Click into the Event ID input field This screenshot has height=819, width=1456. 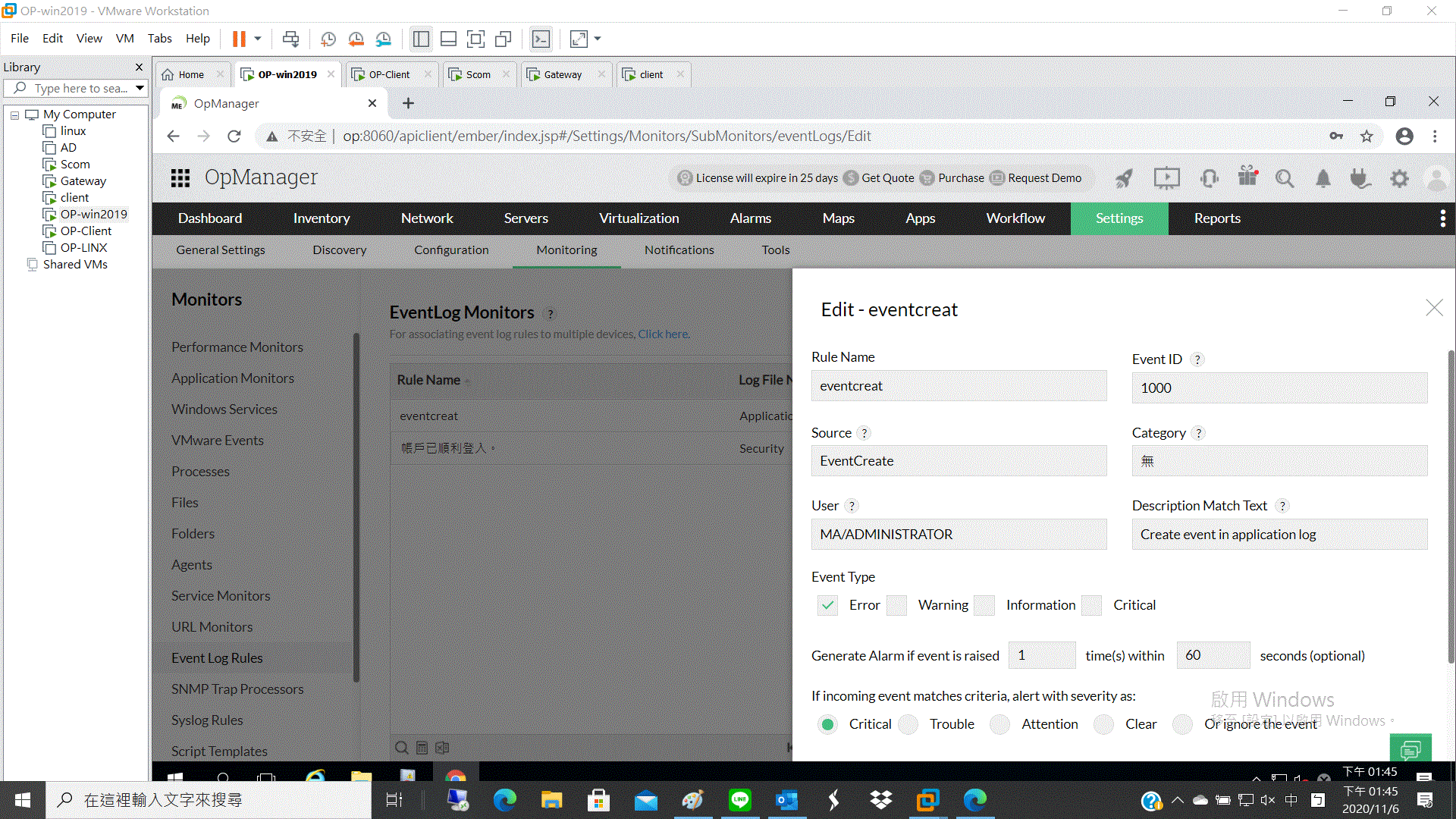click(x=1279, y=388)
